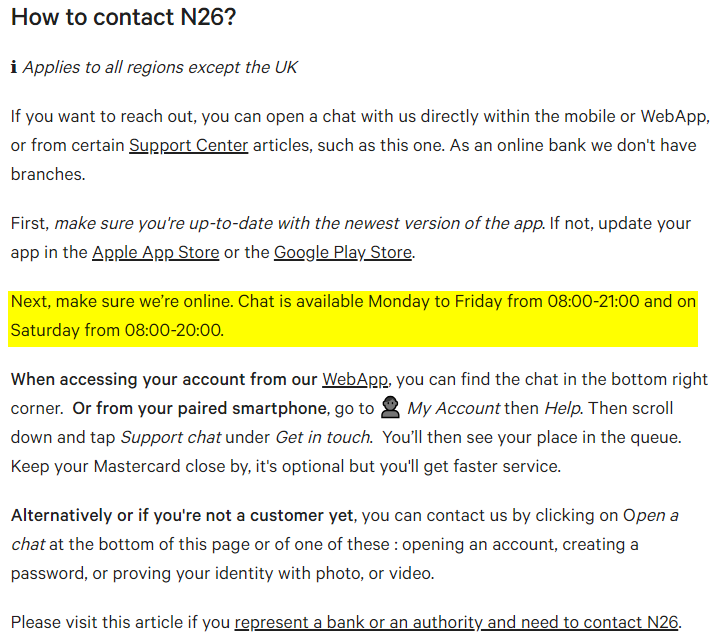Click the avatar icon before My Account
Viewport: 726px width, 640px height.
pyautogui.click(x=392, y=408)
